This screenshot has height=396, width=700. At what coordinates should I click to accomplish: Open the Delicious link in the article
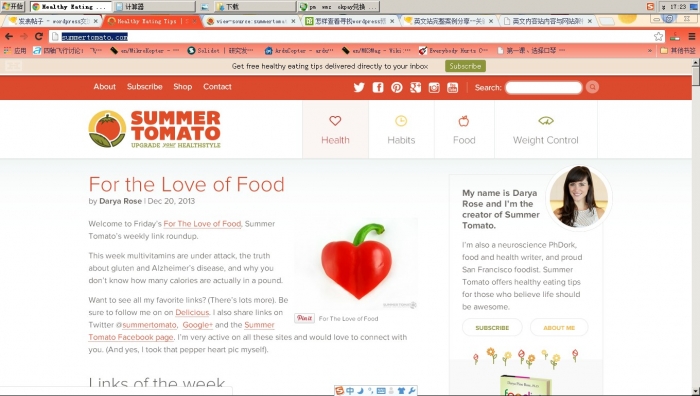tap(192, 313)
